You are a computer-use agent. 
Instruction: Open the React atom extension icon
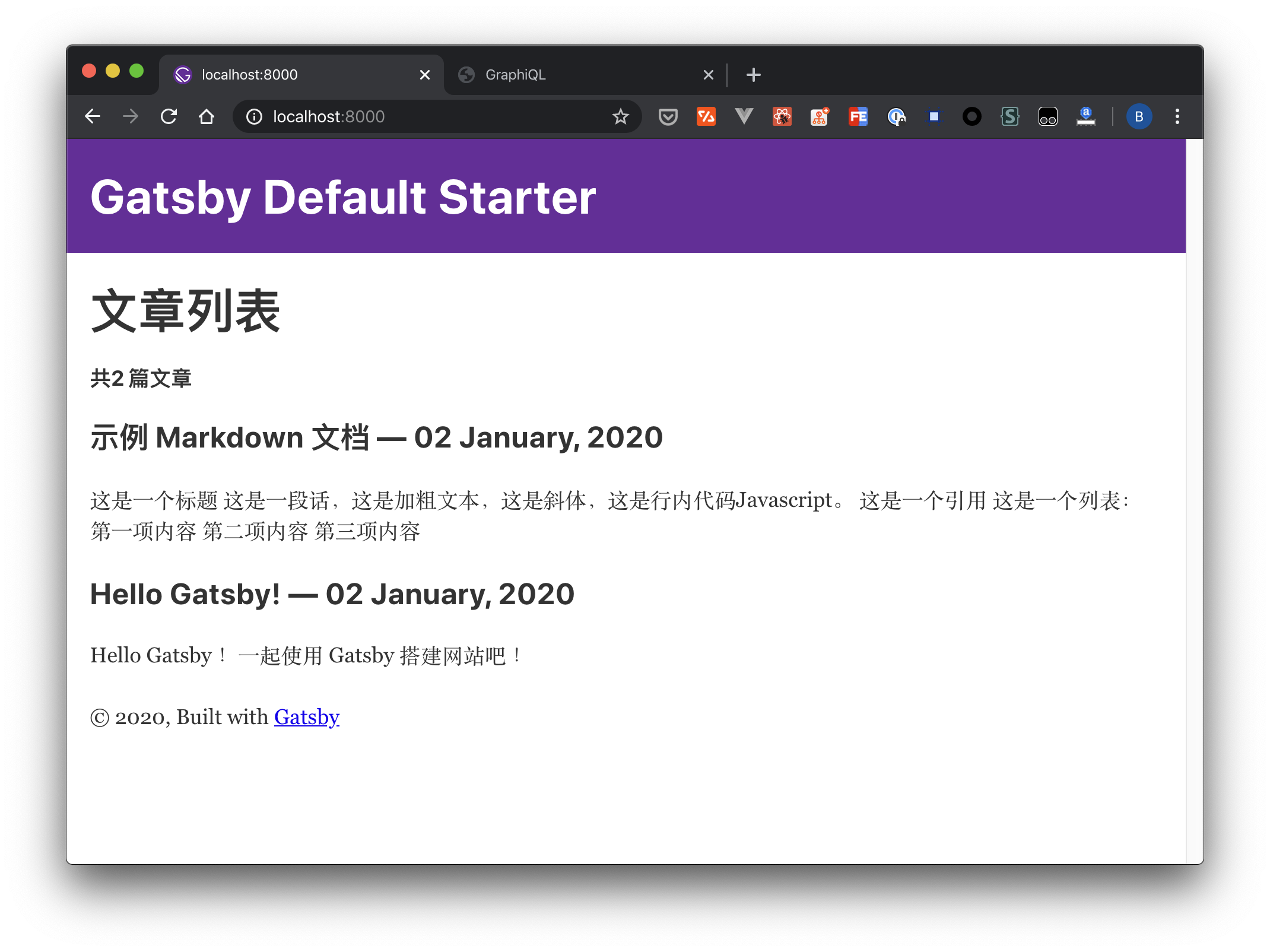(x=782, y=116)
